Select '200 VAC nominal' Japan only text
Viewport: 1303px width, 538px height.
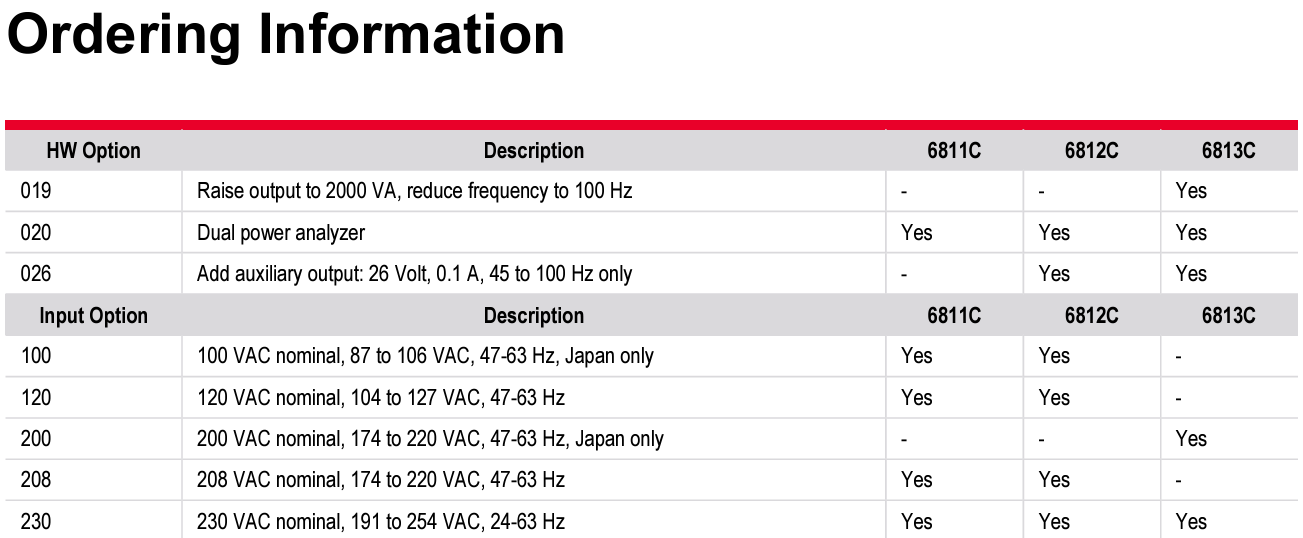point(430,439)
